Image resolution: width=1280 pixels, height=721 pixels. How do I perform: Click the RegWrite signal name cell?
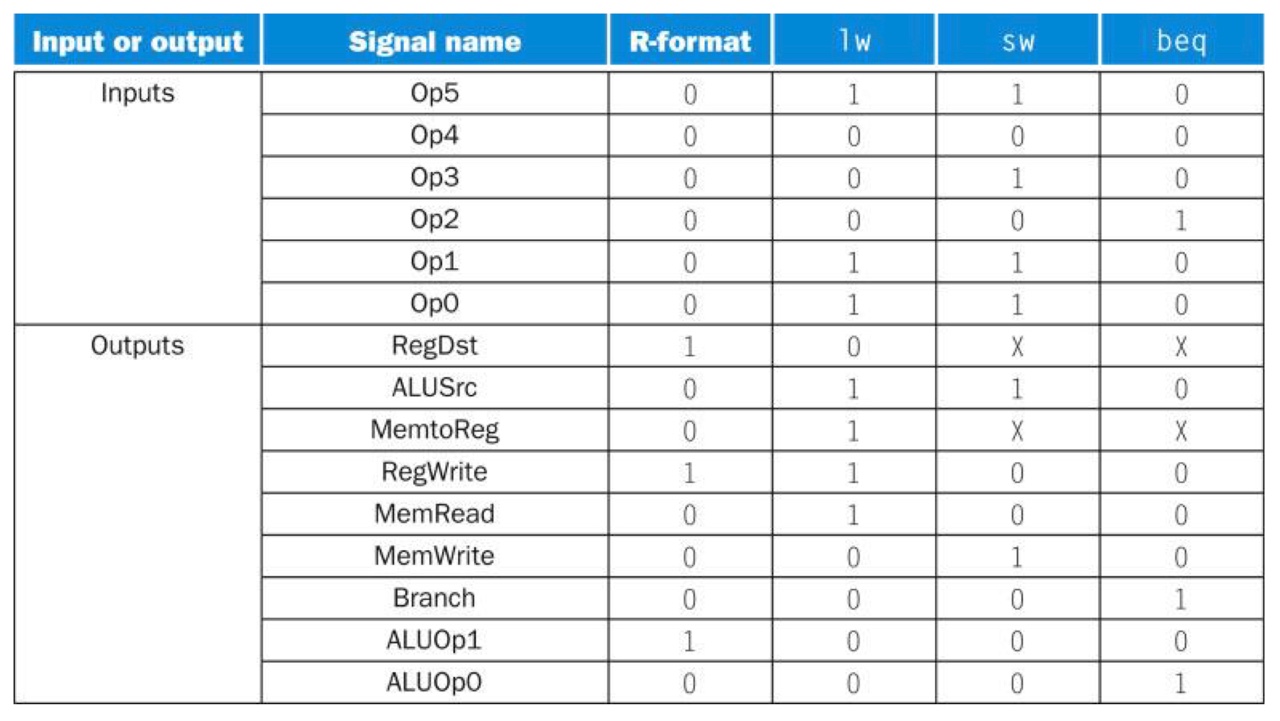click(434, 471)
